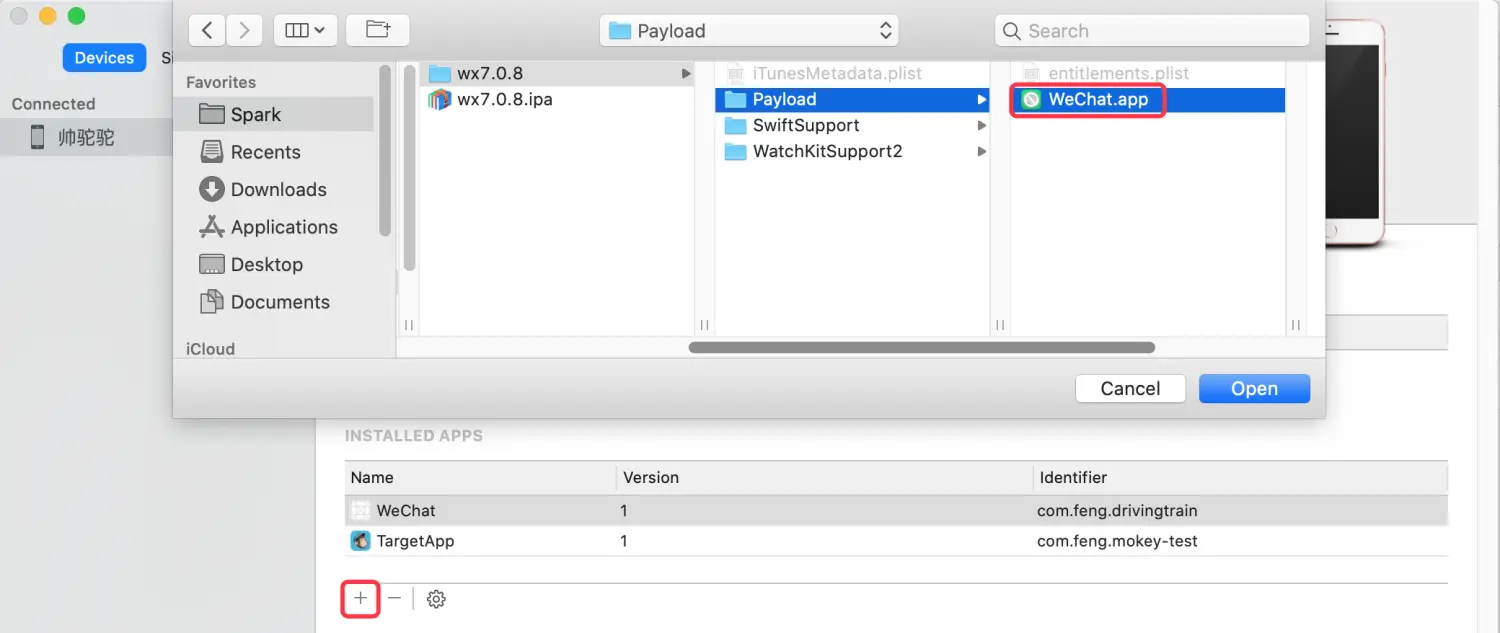Expand the Payload folder arrow

tap(982, 99)
